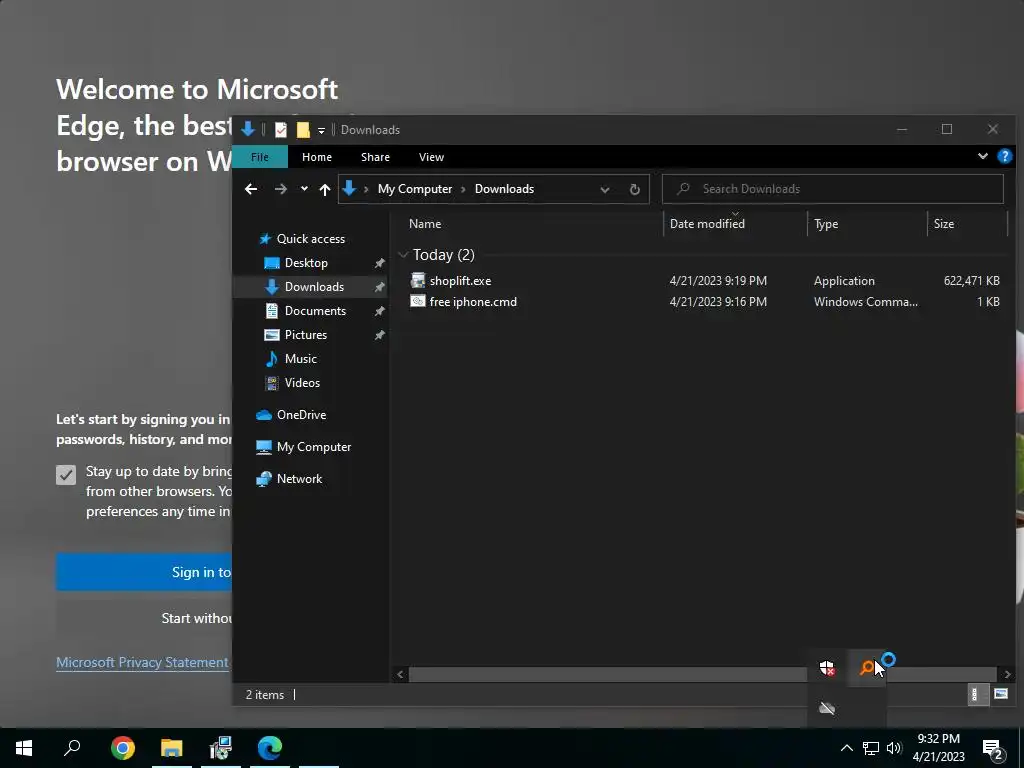This screenshot has height=768, width=1024.
Task: Click the horizontal scrollbar left arrow
Action: coord(400,675)
